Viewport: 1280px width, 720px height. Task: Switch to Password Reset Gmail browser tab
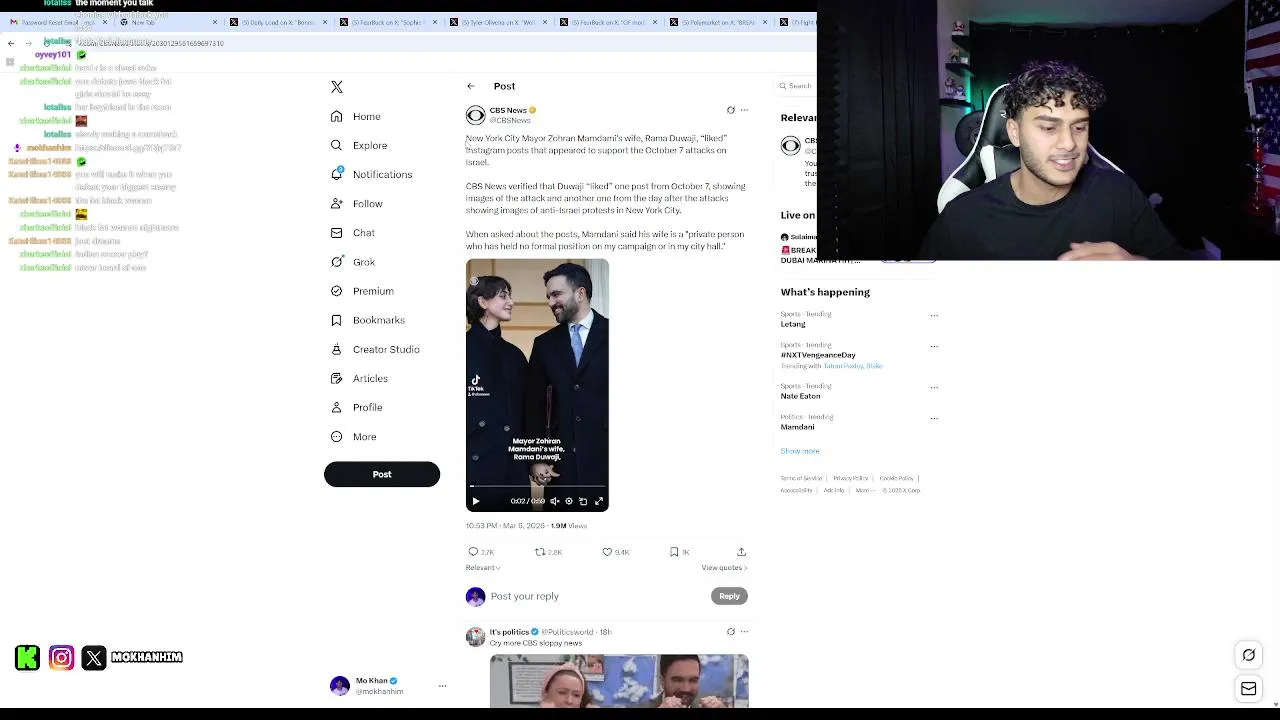(58, 22)
